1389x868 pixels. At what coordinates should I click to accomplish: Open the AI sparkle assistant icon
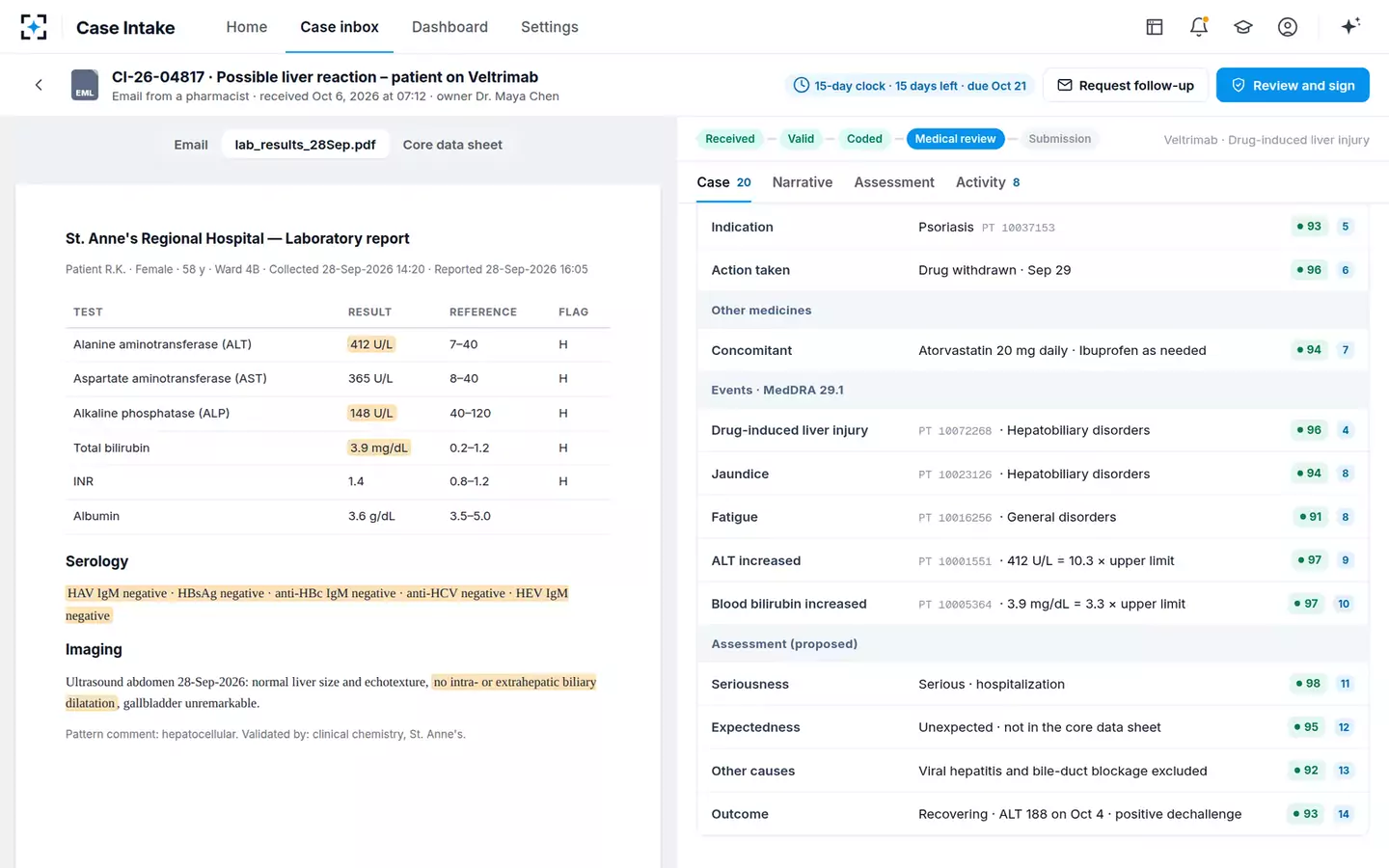[1350, 26]
